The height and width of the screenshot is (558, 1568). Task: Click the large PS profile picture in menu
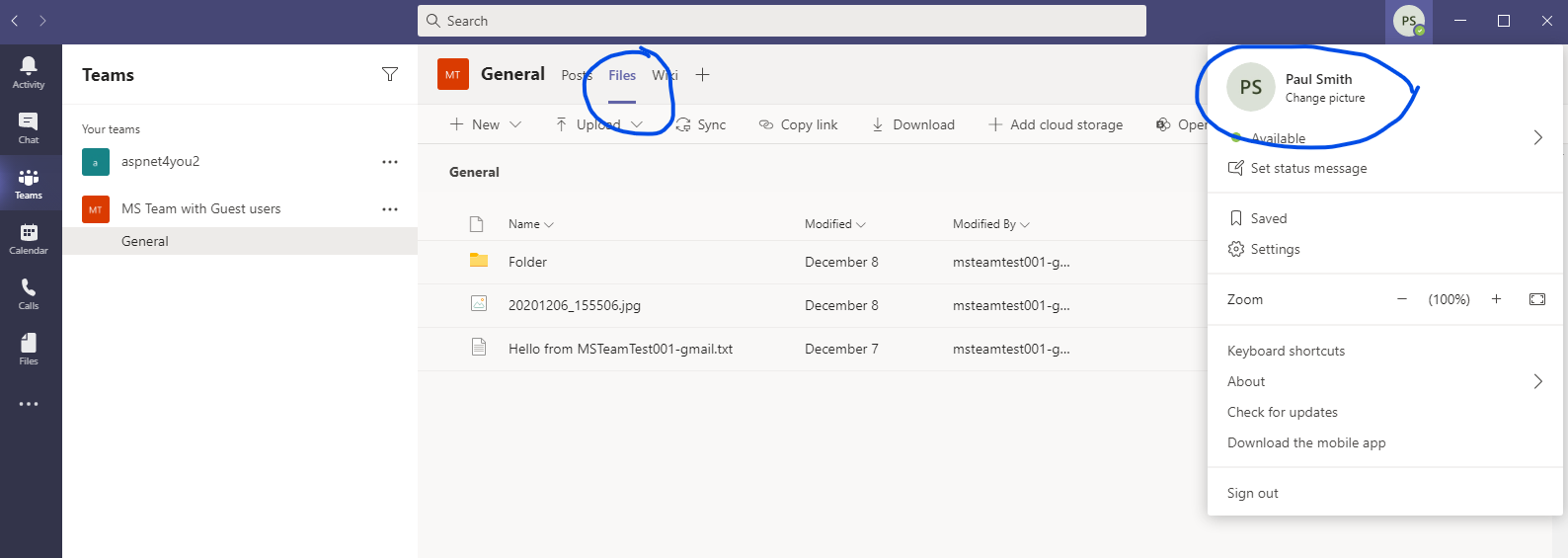tap(1251, 87)
